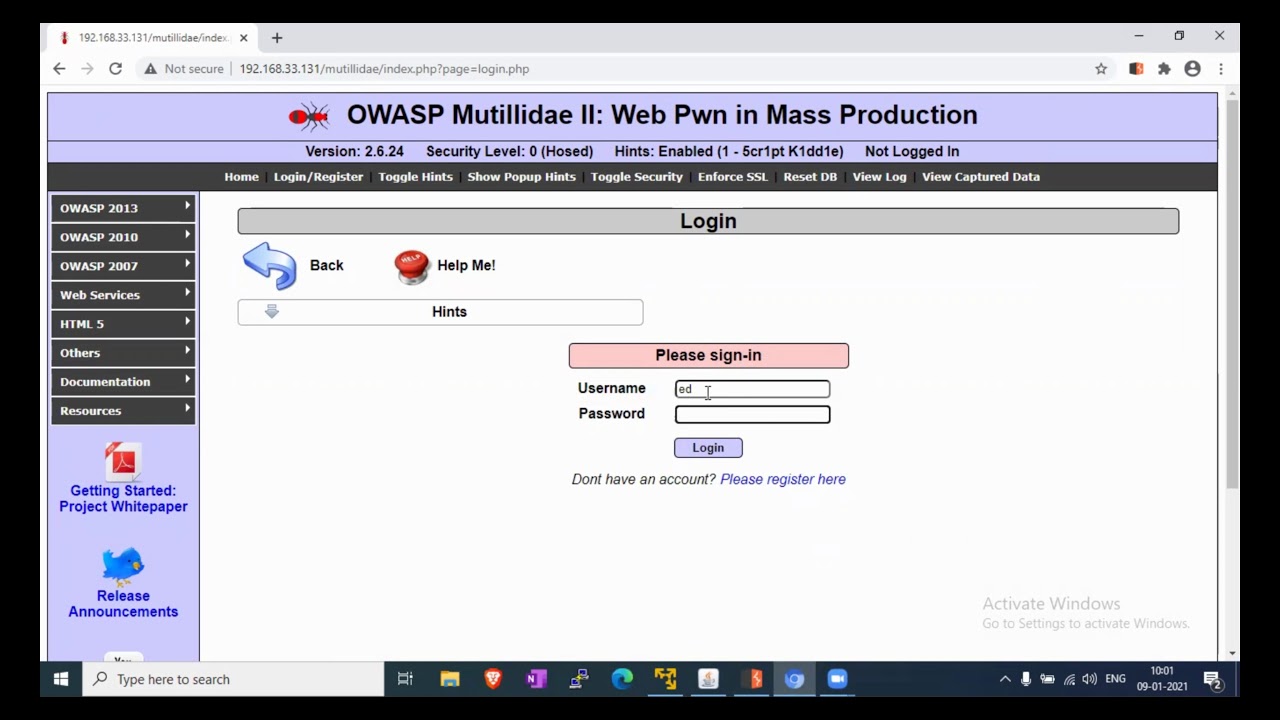The width and height of the screenshot is (1280, 720).
Task: Open Getting Started: Project Whitepaper link
Action: point(123,499)
